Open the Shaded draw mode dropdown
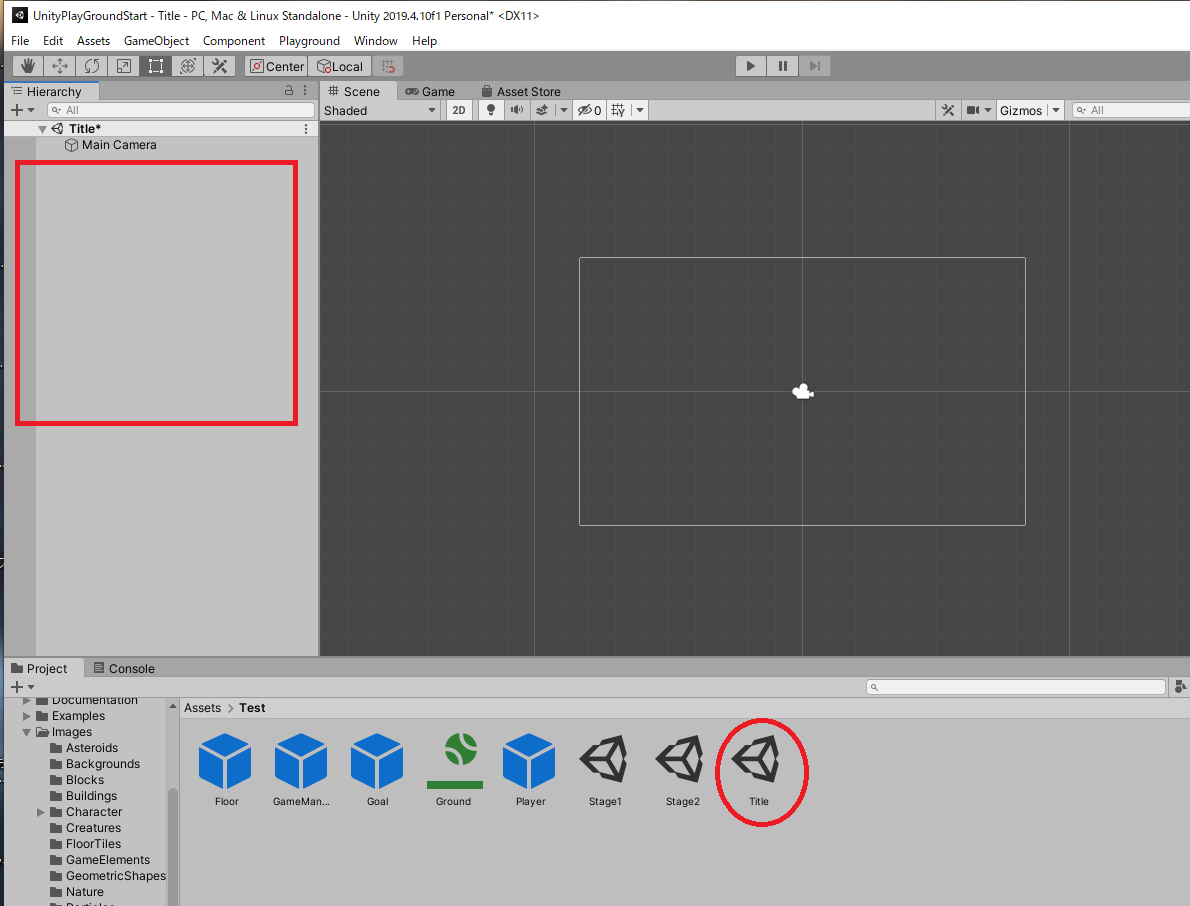Viewport: 1190px width, 906px height. click(x=379, y=111)
